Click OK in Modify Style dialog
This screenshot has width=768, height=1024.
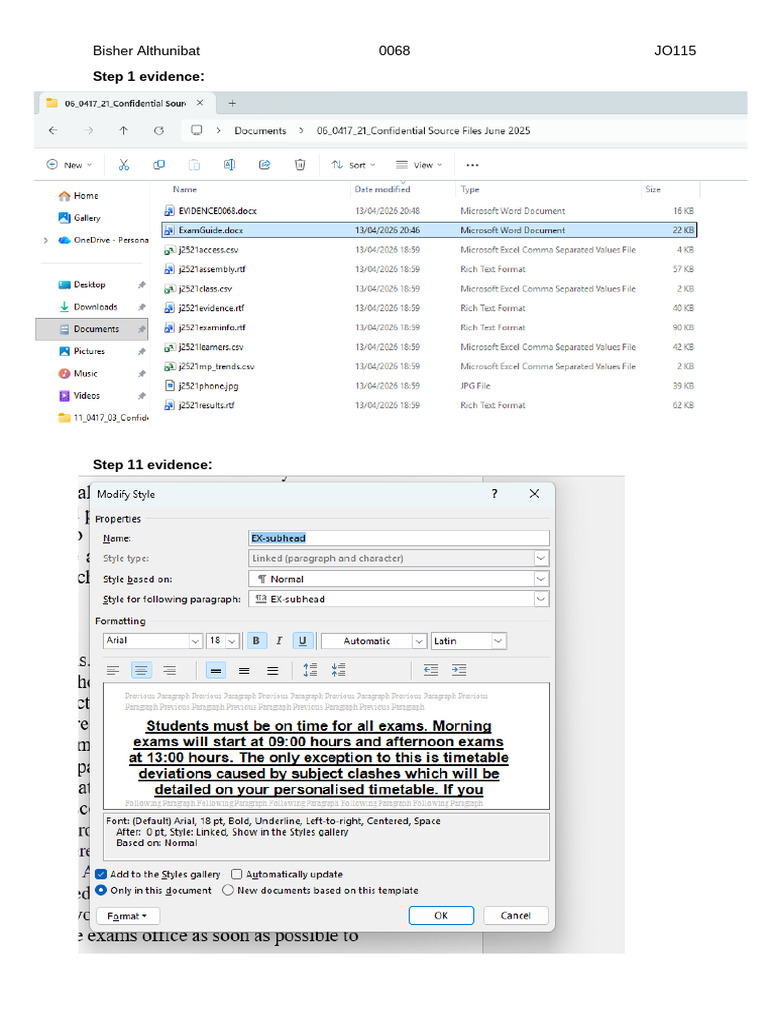[441, 916]
